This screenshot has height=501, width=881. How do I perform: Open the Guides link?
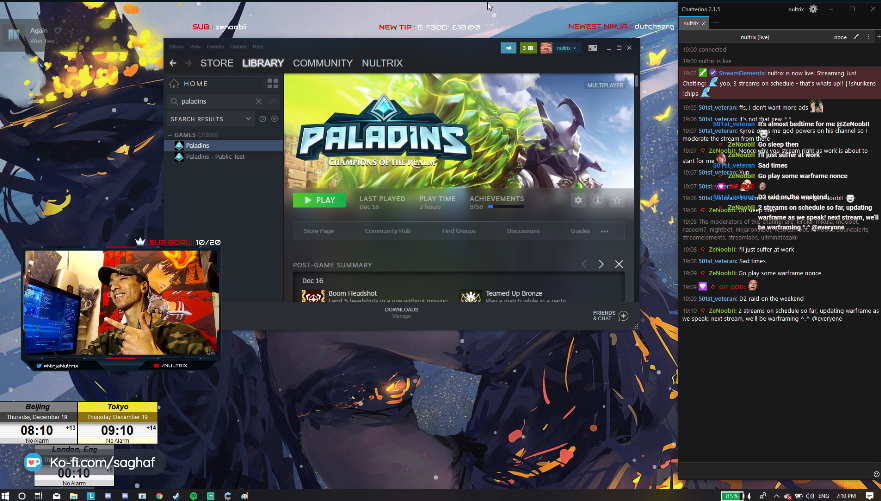(x=580, y=231)
